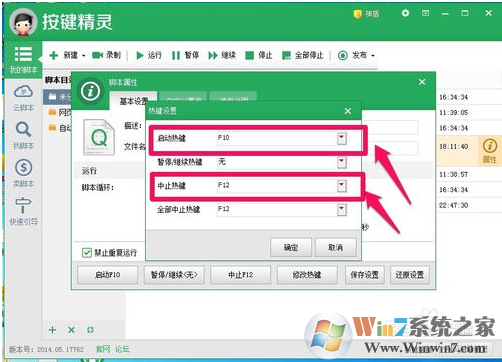Expand the 发布 dropdown arrow
502x362 pixels.
click(x=373, y=55)
